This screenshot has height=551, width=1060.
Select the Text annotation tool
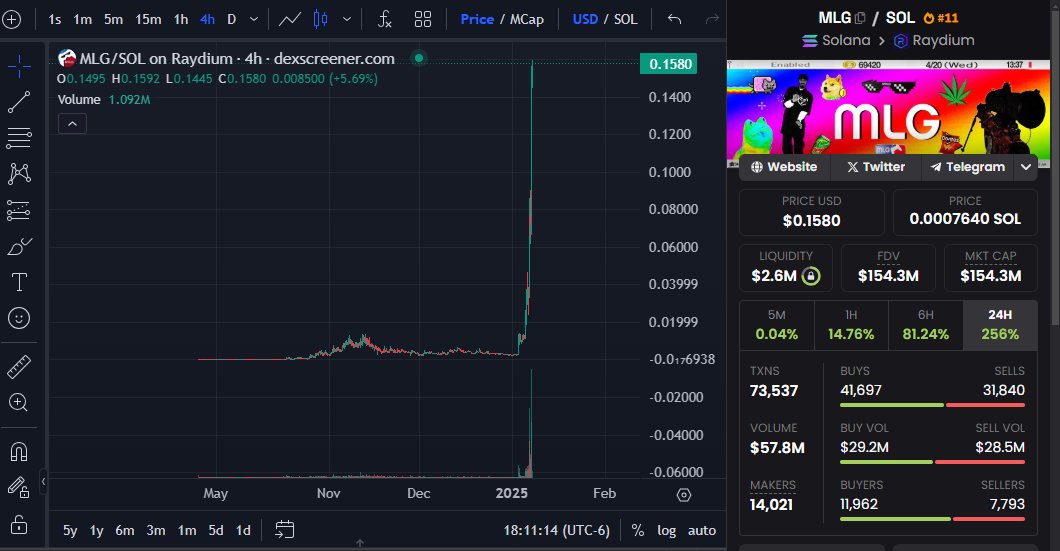coord(19,282)
